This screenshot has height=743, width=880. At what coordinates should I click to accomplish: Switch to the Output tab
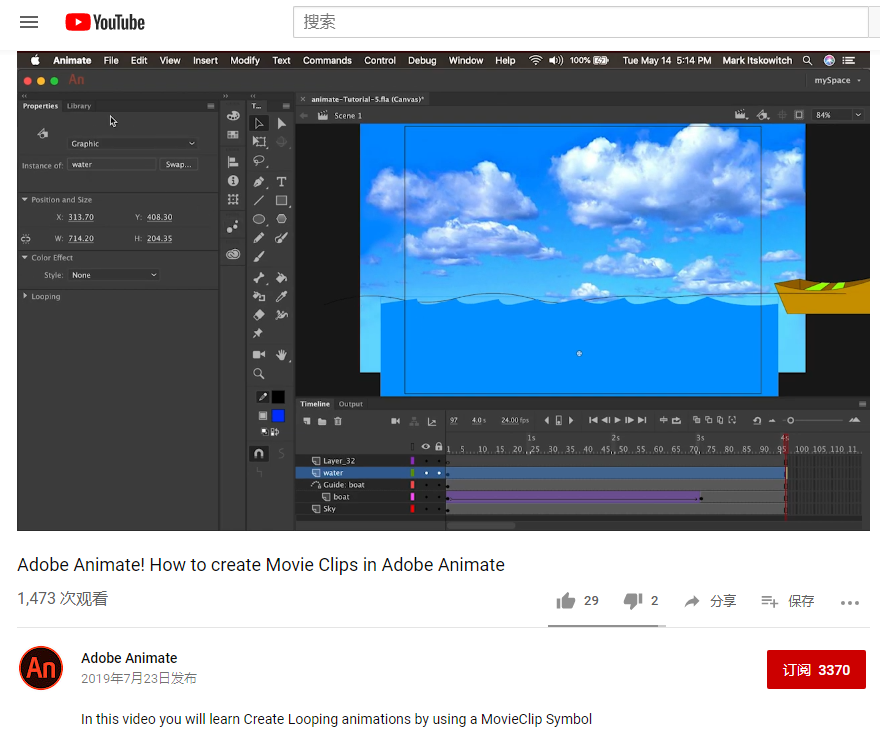[350, 404]
